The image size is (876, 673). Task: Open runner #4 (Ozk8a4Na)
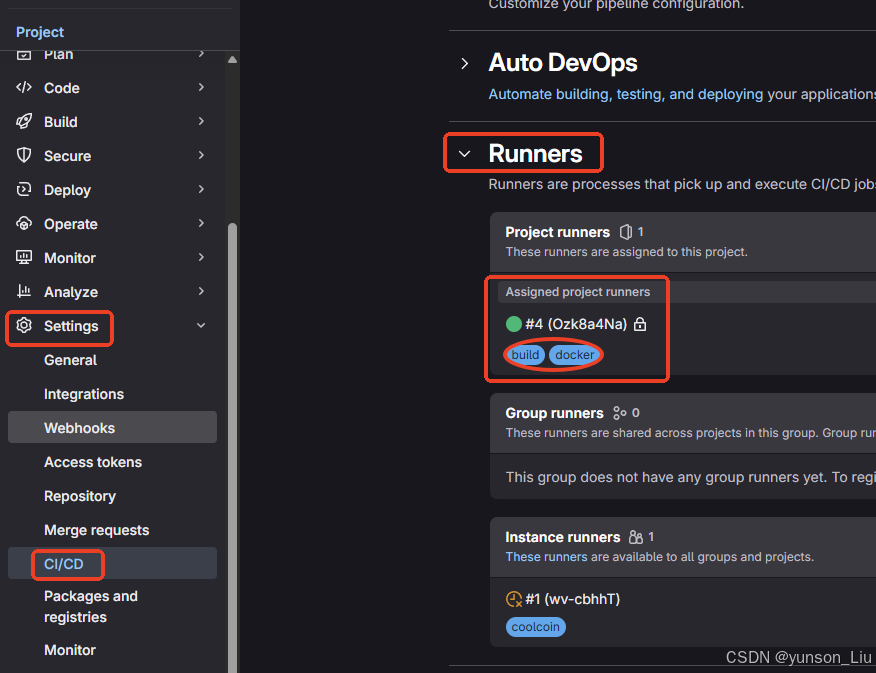click(x=576, y=324)
